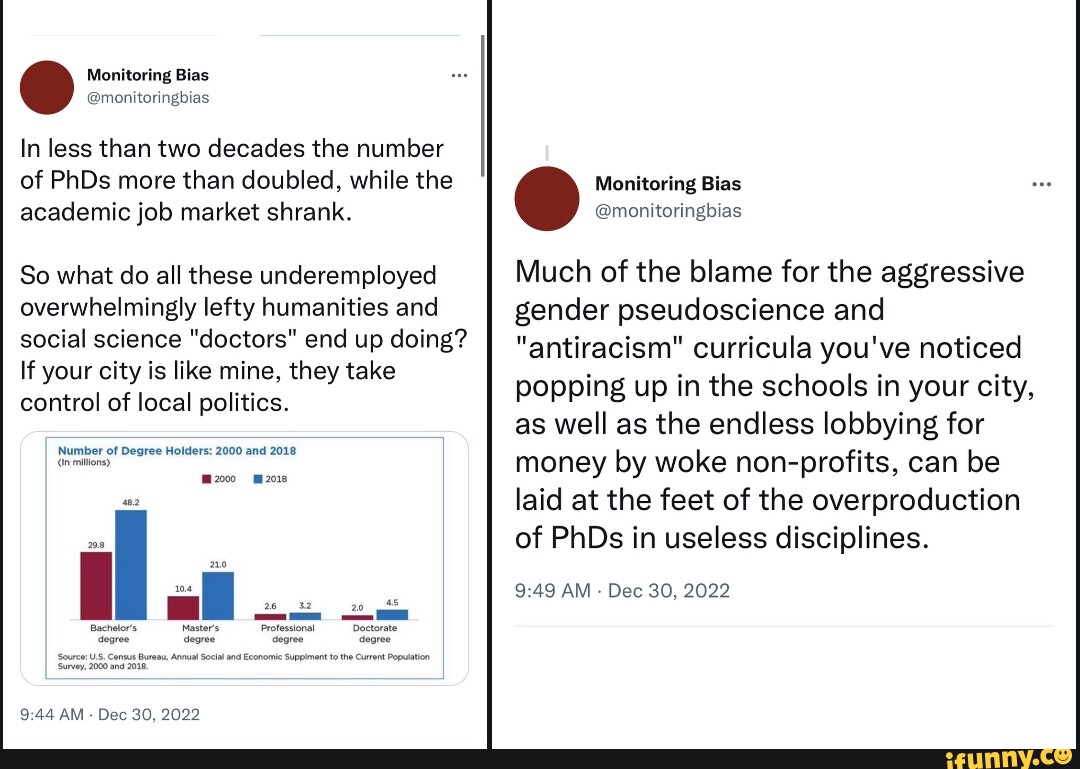The width and height of the screenshot is (1080, 769).
Task: Click the 9:44 AM Dec 30 timestamp
Action: [x=110, y=714]
